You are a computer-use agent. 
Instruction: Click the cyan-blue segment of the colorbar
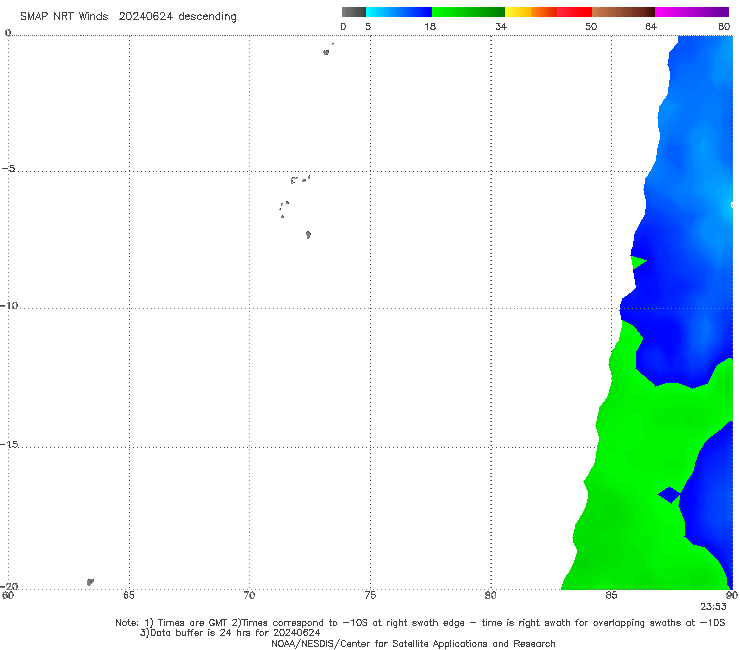tap(399, 12)
